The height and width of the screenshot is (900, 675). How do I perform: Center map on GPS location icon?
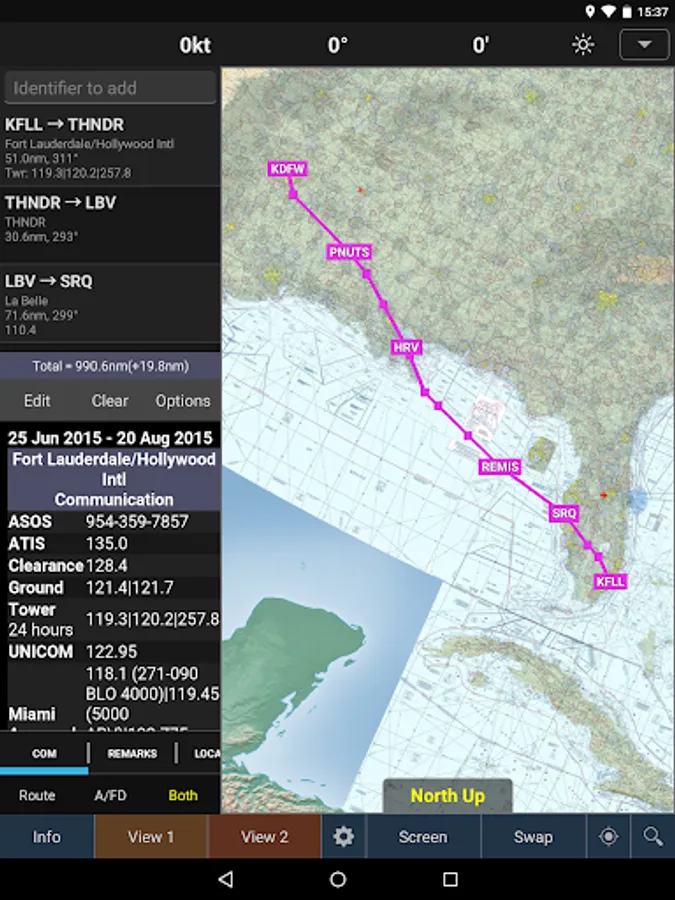[x=608, y=836]
